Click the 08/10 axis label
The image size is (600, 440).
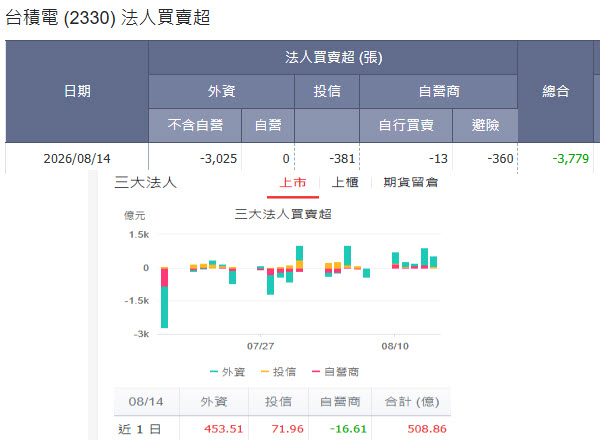pyautogui.click(x=395, y=346)
